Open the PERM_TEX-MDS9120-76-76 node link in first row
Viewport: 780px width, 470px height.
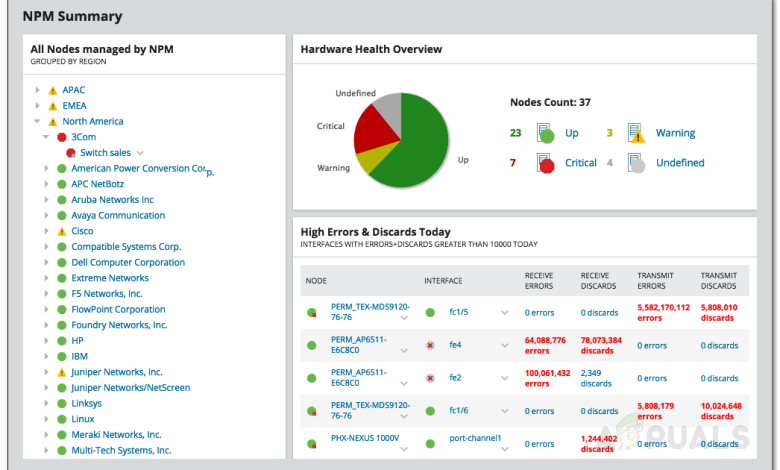click(x=370, y=312)
